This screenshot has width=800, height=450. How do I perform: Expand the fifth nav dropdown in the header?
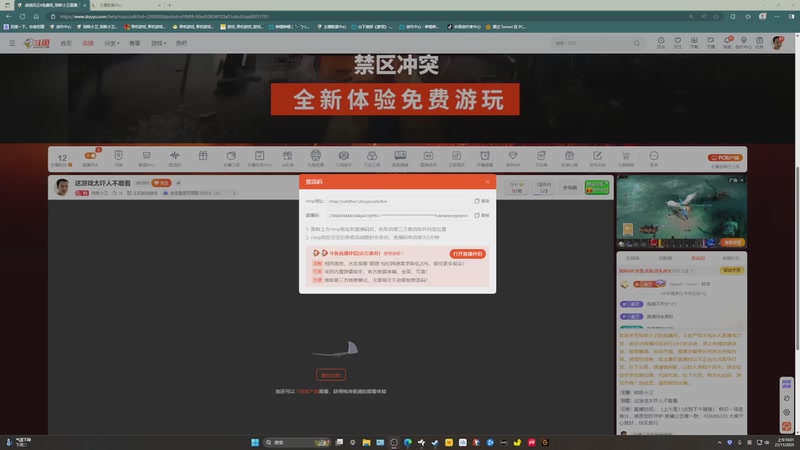coord(159,43)
